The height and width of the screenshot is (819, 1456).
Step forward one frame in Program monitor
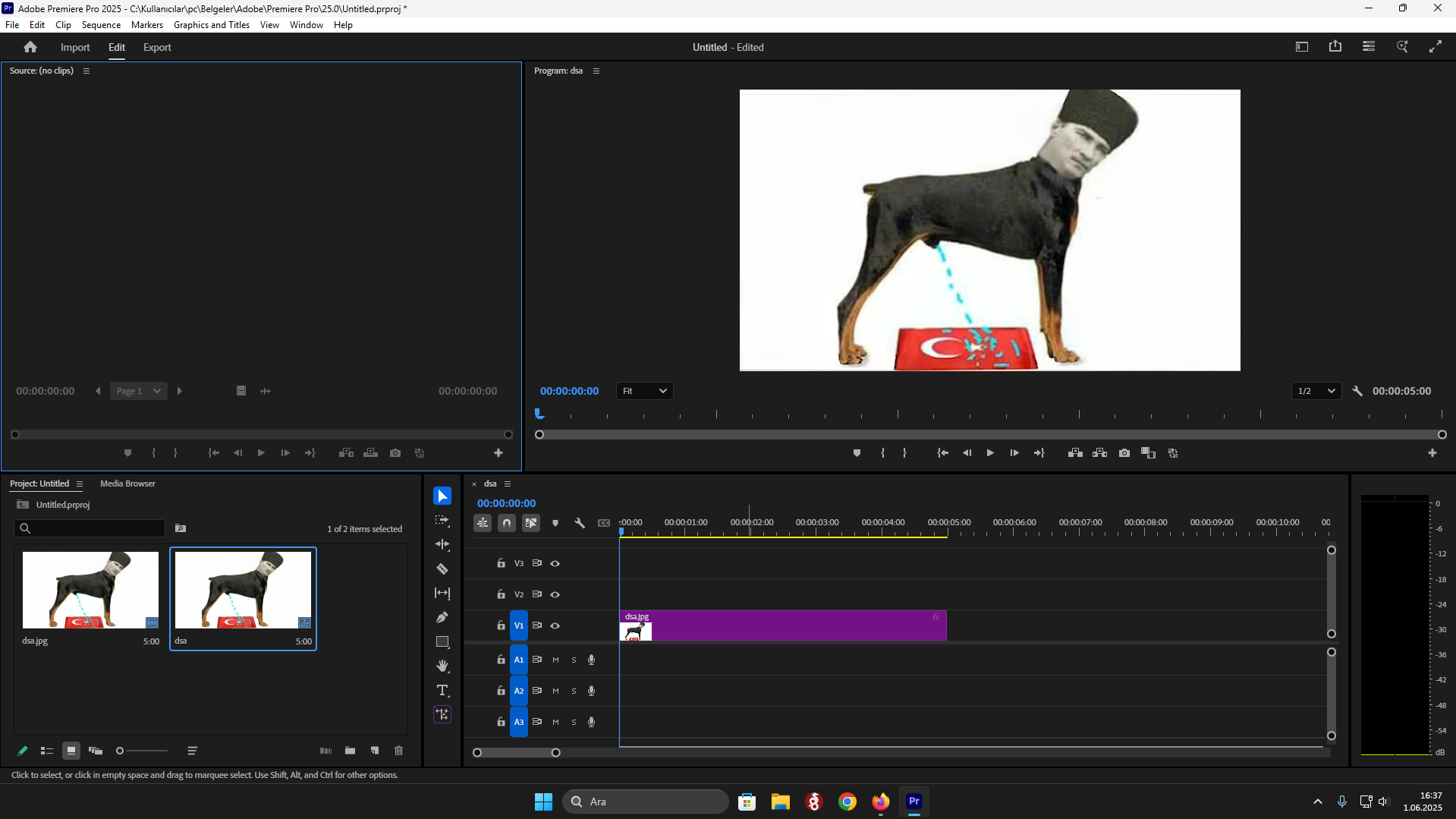pos(1014,453)
